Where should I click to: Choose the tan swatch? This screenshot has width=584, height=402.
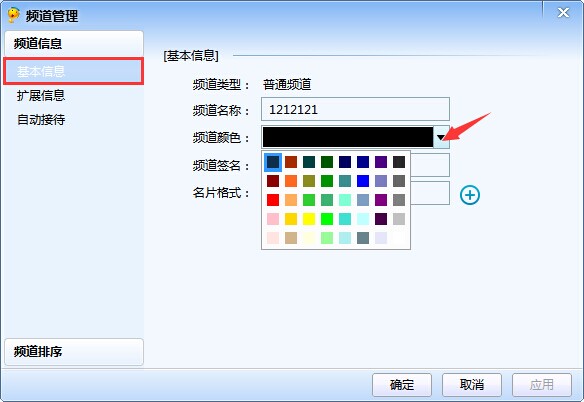pos(291,238)
